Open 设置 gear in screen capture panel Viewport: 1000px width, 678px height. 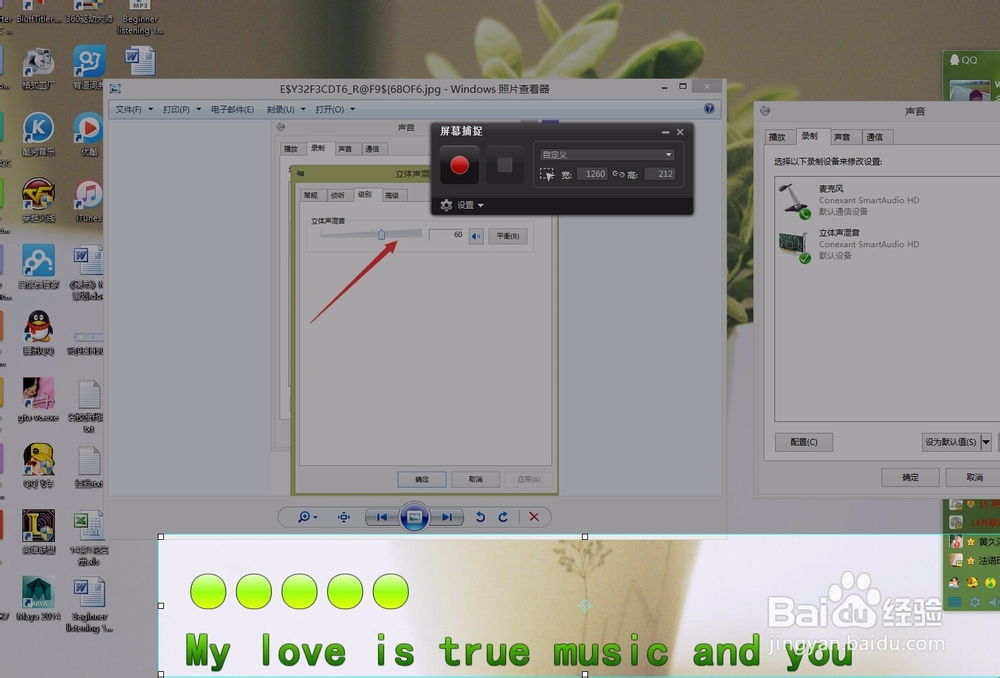446,205
